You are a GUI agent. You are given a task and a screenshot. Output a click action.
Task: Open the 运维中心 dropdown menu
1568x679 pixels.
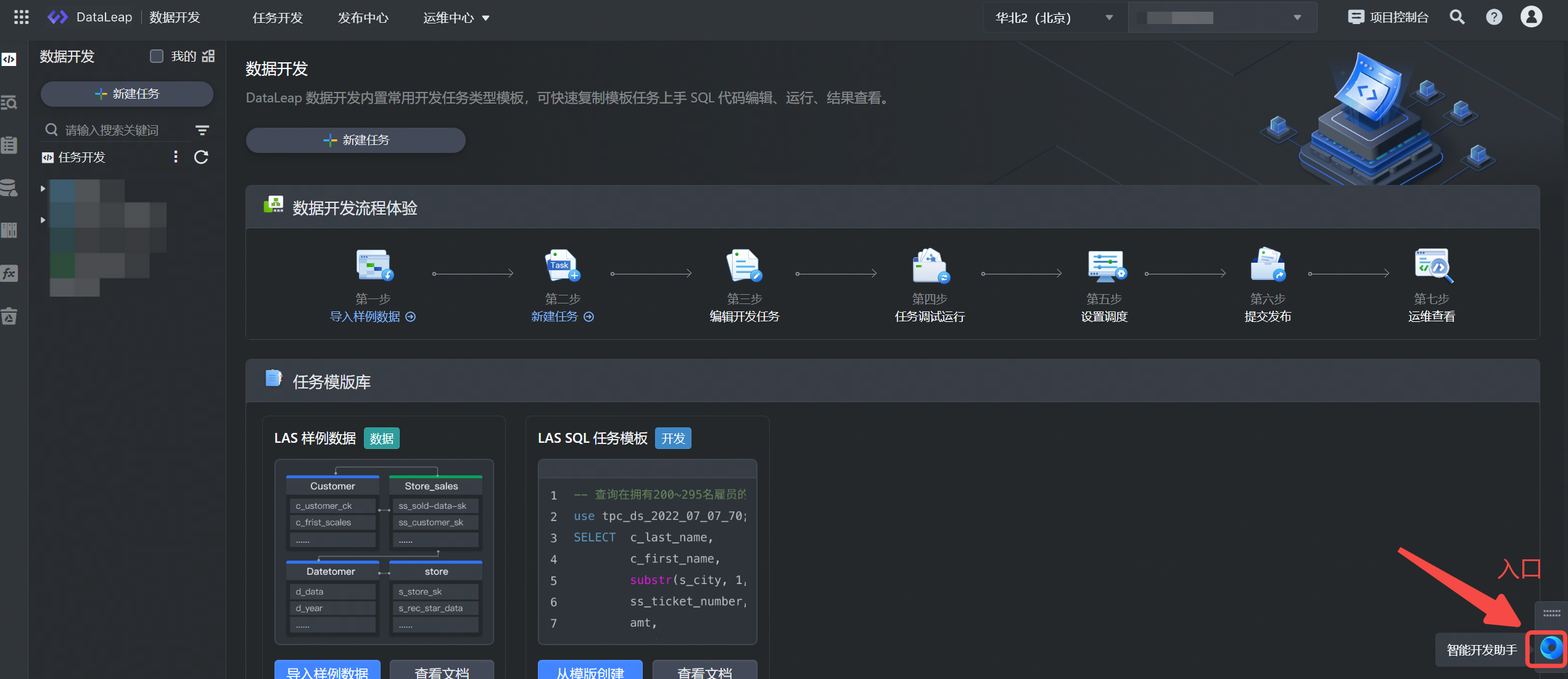[456, 18]
